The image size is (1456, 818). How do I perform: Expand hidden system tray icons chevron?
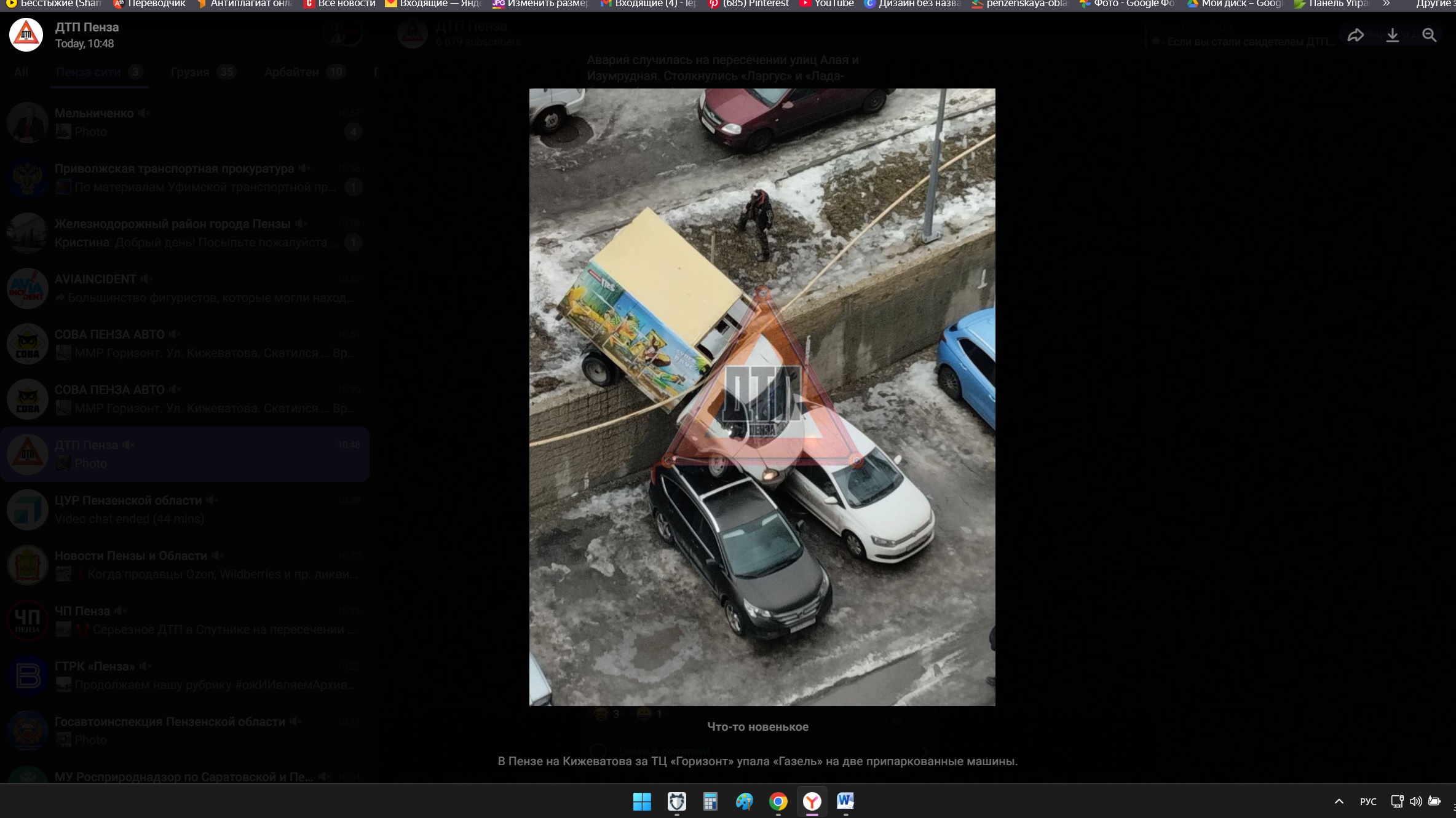coord(1339,801)
